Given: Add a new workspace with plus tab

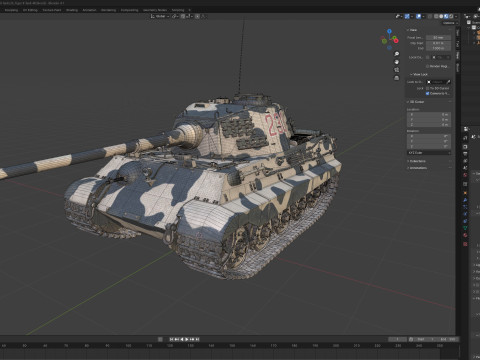Looking at the screenshot, I should 190,10.
